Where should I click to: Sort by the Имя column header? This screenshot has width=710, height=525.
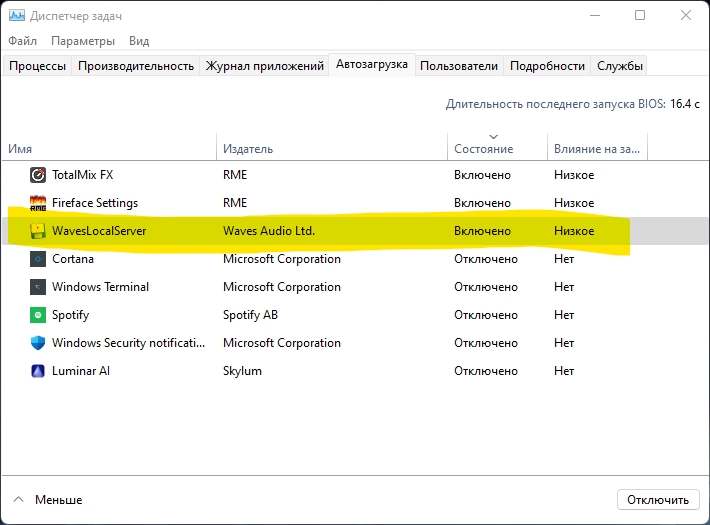point(109,147)
